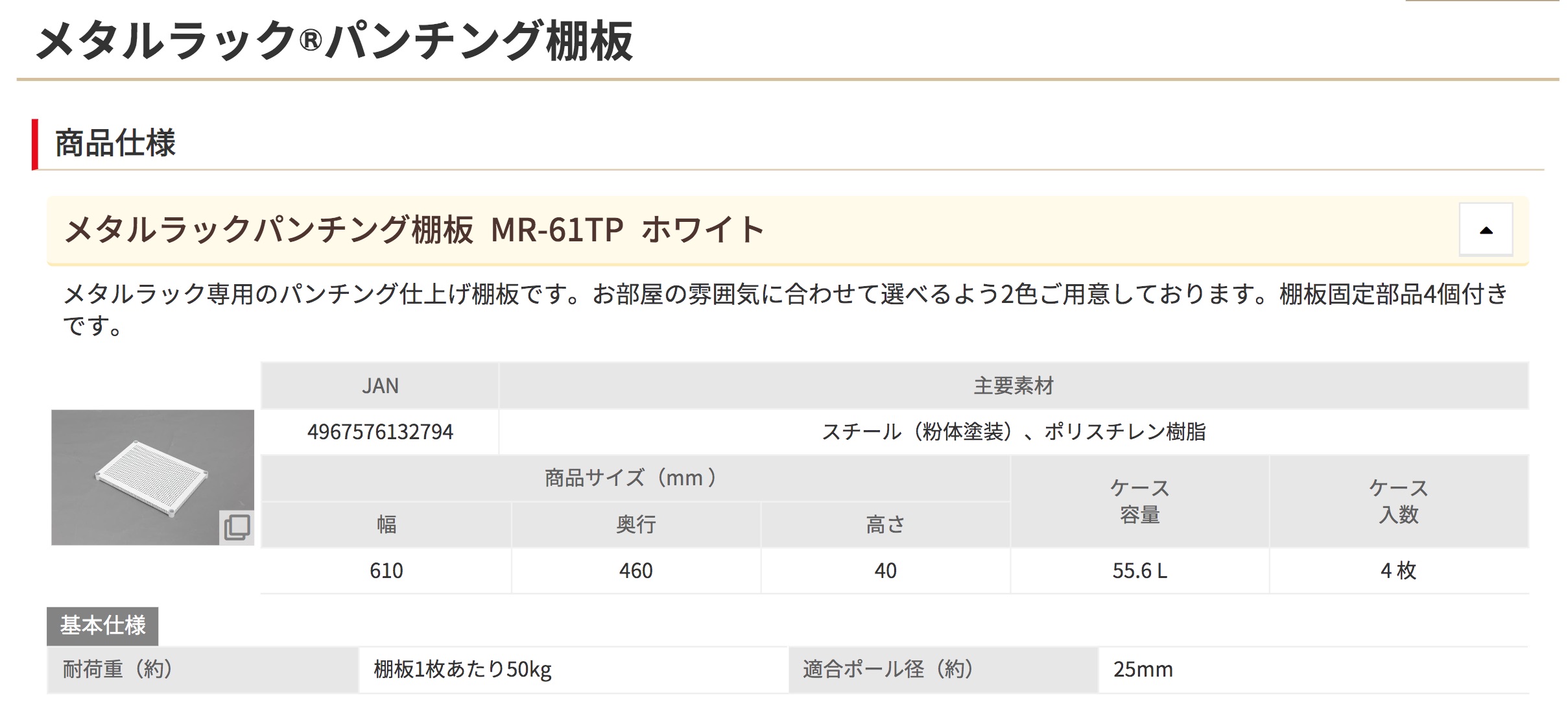Open the punching shelf product thumbnail

coord(152,477)
